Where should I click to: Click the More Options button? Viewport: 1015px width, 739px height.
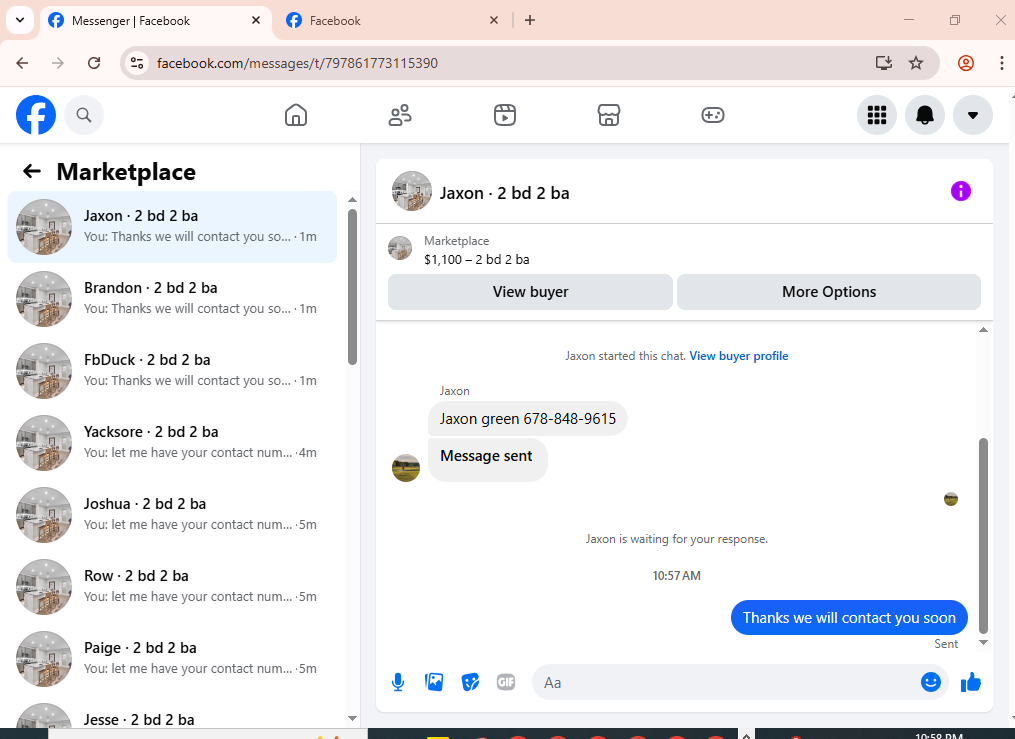(x=829, y=292)
